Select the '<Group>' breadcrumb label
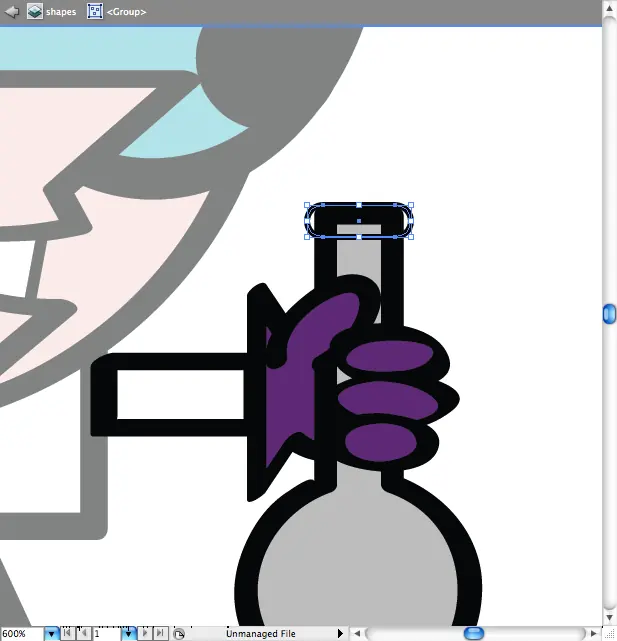This screenshot has height=641, width=617. pos(126,12)
